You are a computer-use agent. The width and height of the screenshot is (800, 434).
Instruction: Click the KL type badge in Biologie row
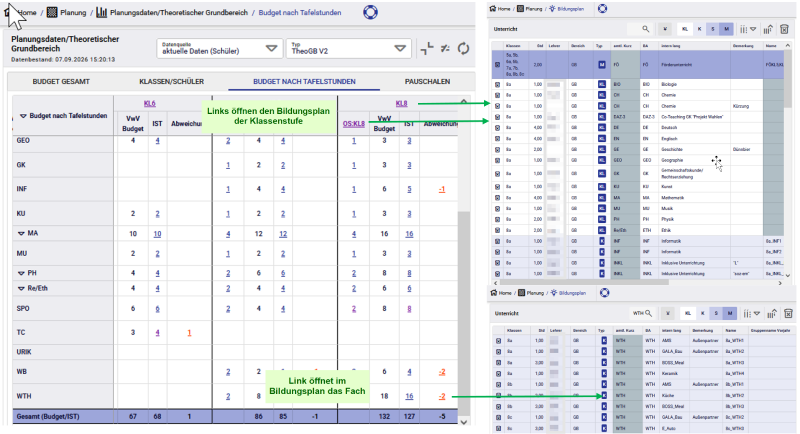pyautogui.click(x=602, y=84)
